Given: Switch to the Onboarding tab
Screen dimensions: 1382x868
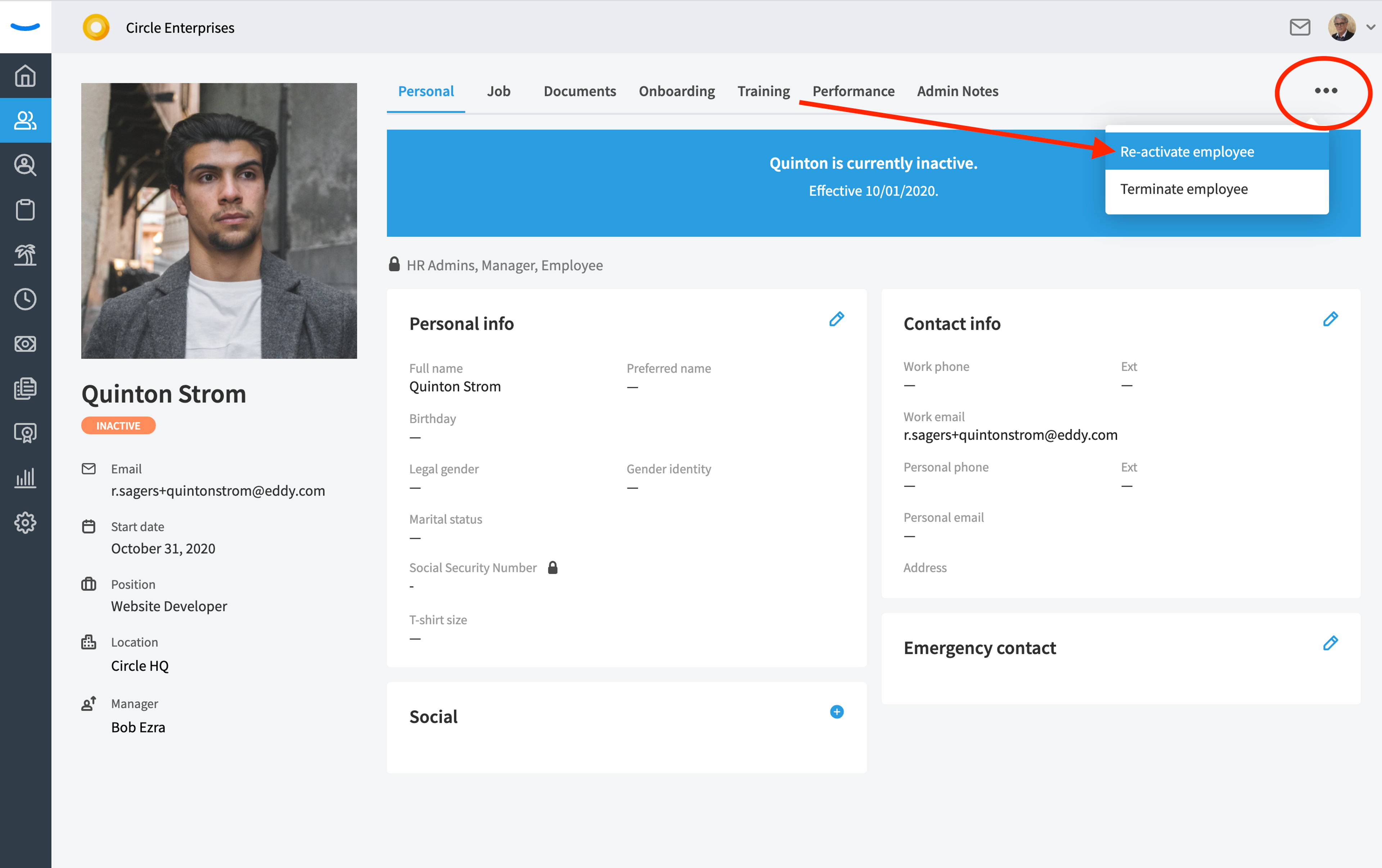Looking at the screenshot, I should (677, 91).
